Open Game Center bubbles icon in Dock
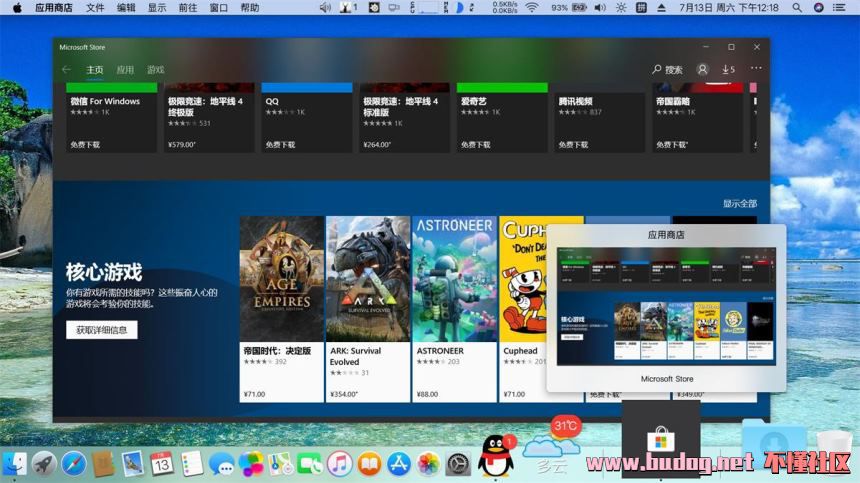This screenshot has height=483, width=860. tap(251, 464)
